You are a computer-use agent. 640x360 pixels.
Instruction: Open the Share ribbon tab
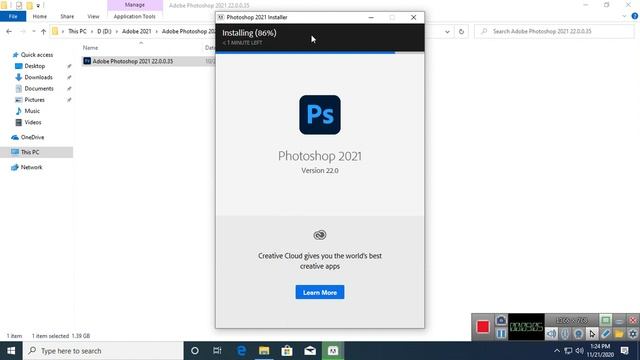tap(67, 16)
